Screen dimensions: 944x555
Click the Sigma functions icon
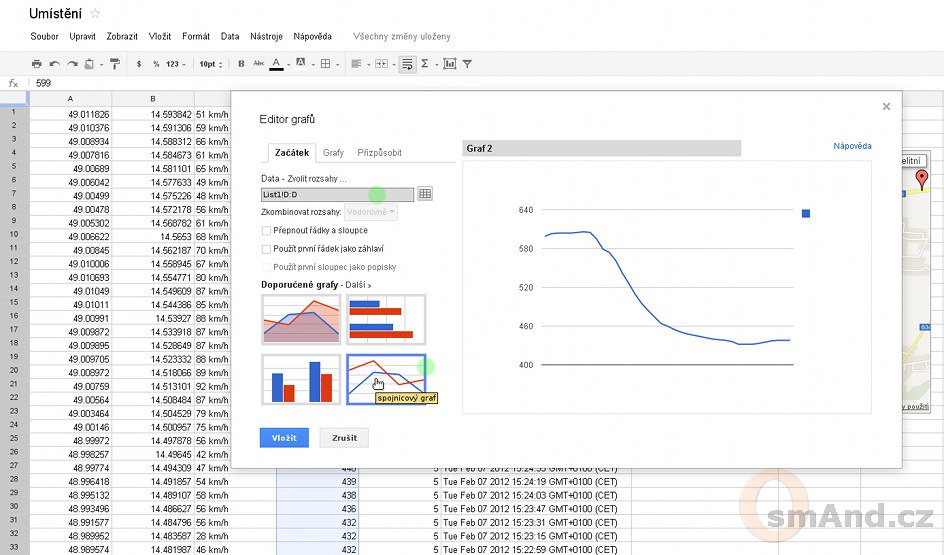coord(424,64)
